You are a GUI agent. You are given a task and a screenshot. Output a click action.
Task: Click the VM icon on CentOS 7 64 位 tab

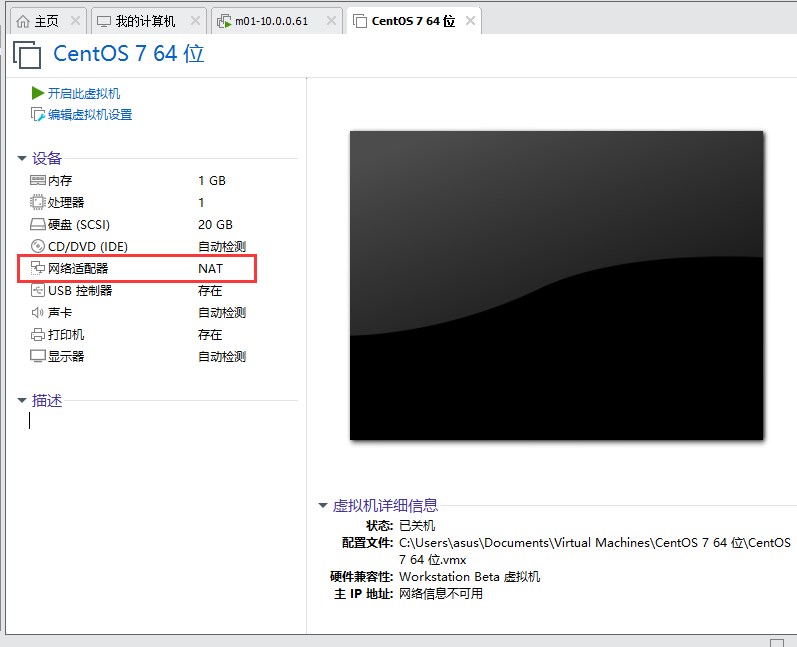point(360,21)
